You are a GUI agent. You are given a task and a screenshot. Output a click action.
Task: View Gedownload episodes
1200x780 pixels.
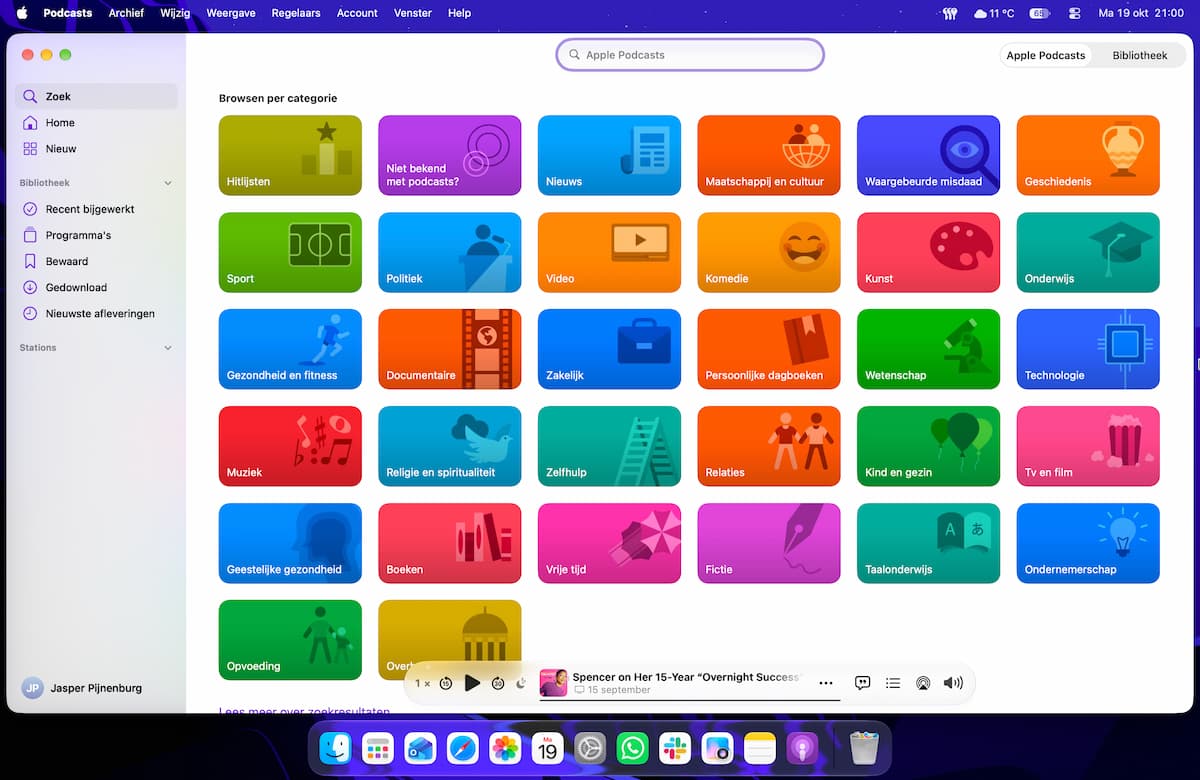click(96, 287)
